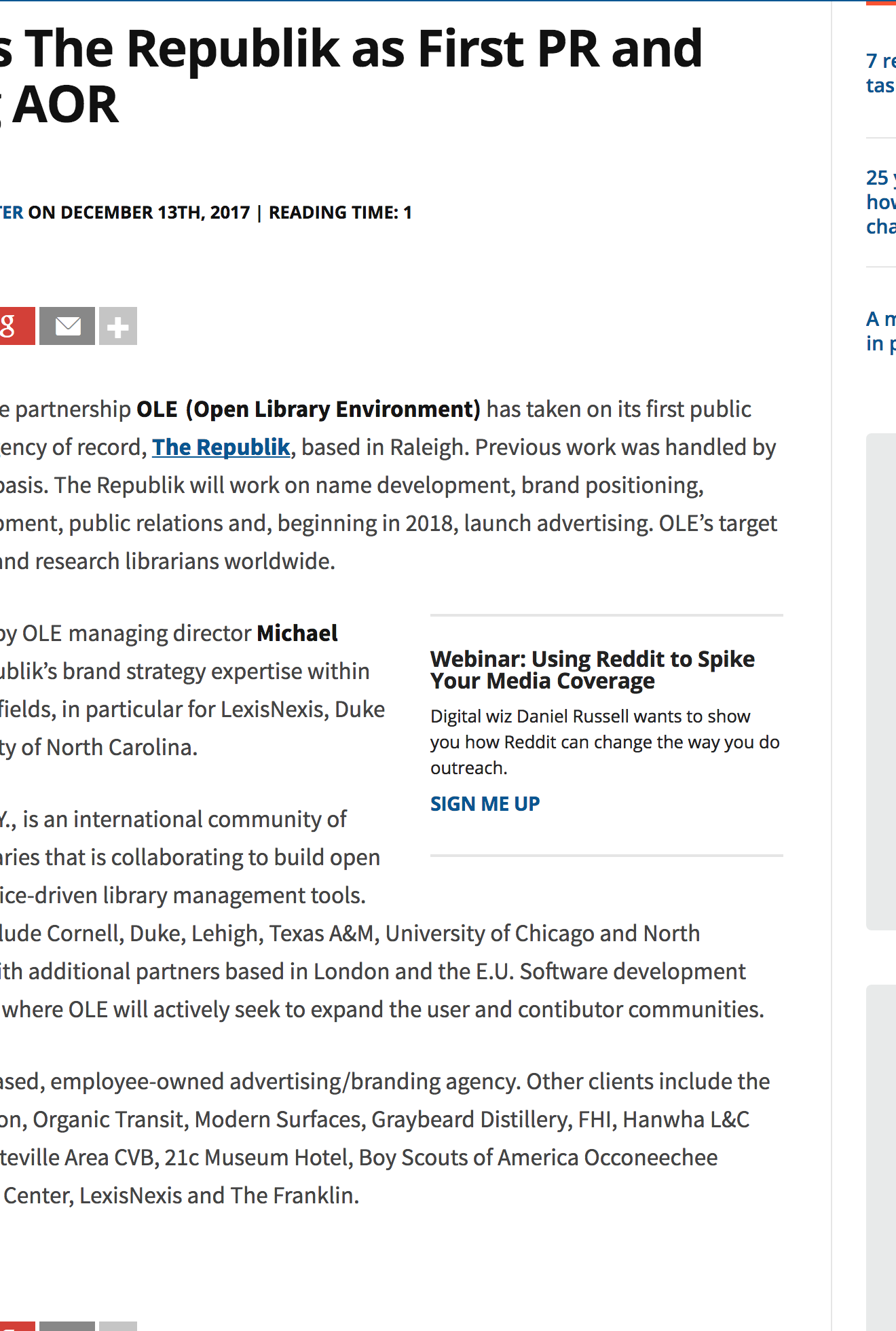
Task: Click line 'ty of North Carolina.'
Action: pyautogui.click(x=99, y=748)
